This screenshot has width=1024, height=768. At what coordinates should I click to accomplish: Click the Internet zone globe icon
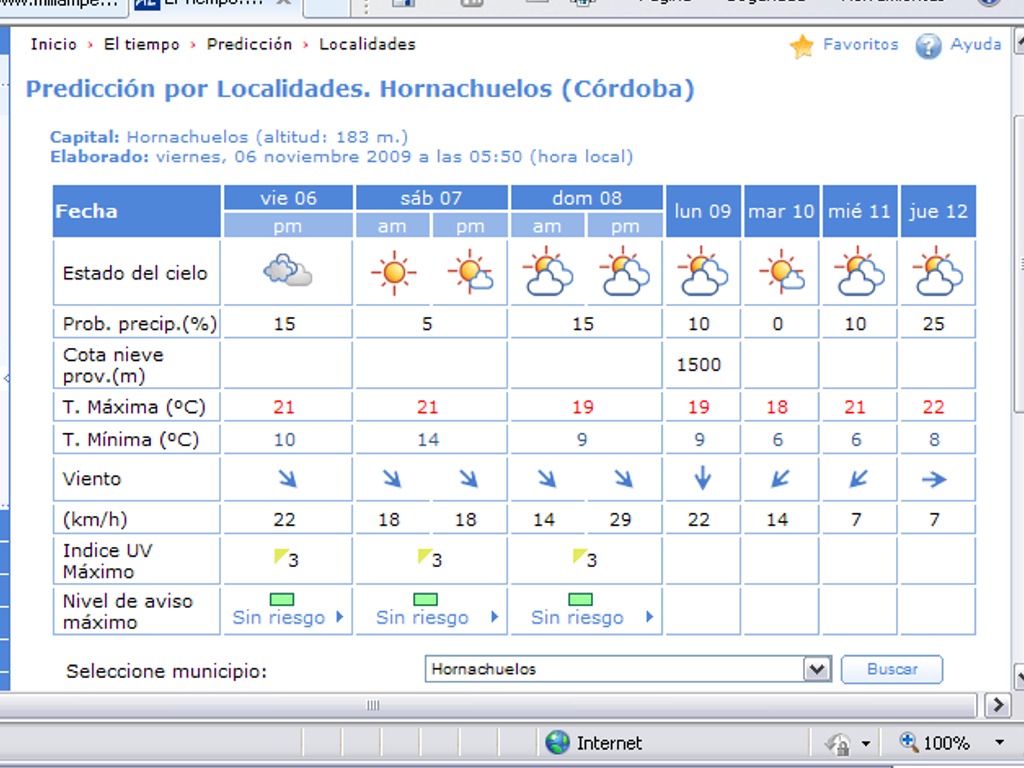[x=558, y=743]
